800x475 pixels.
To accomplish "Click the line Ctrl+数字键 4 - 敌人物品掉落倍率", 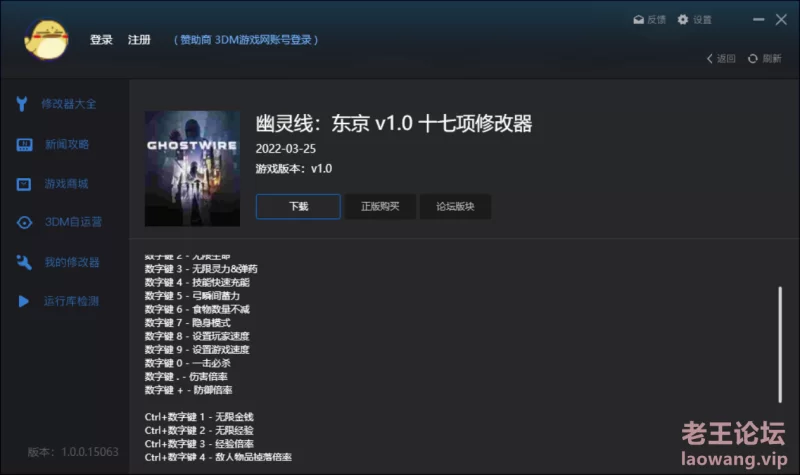I will point(218,457).
